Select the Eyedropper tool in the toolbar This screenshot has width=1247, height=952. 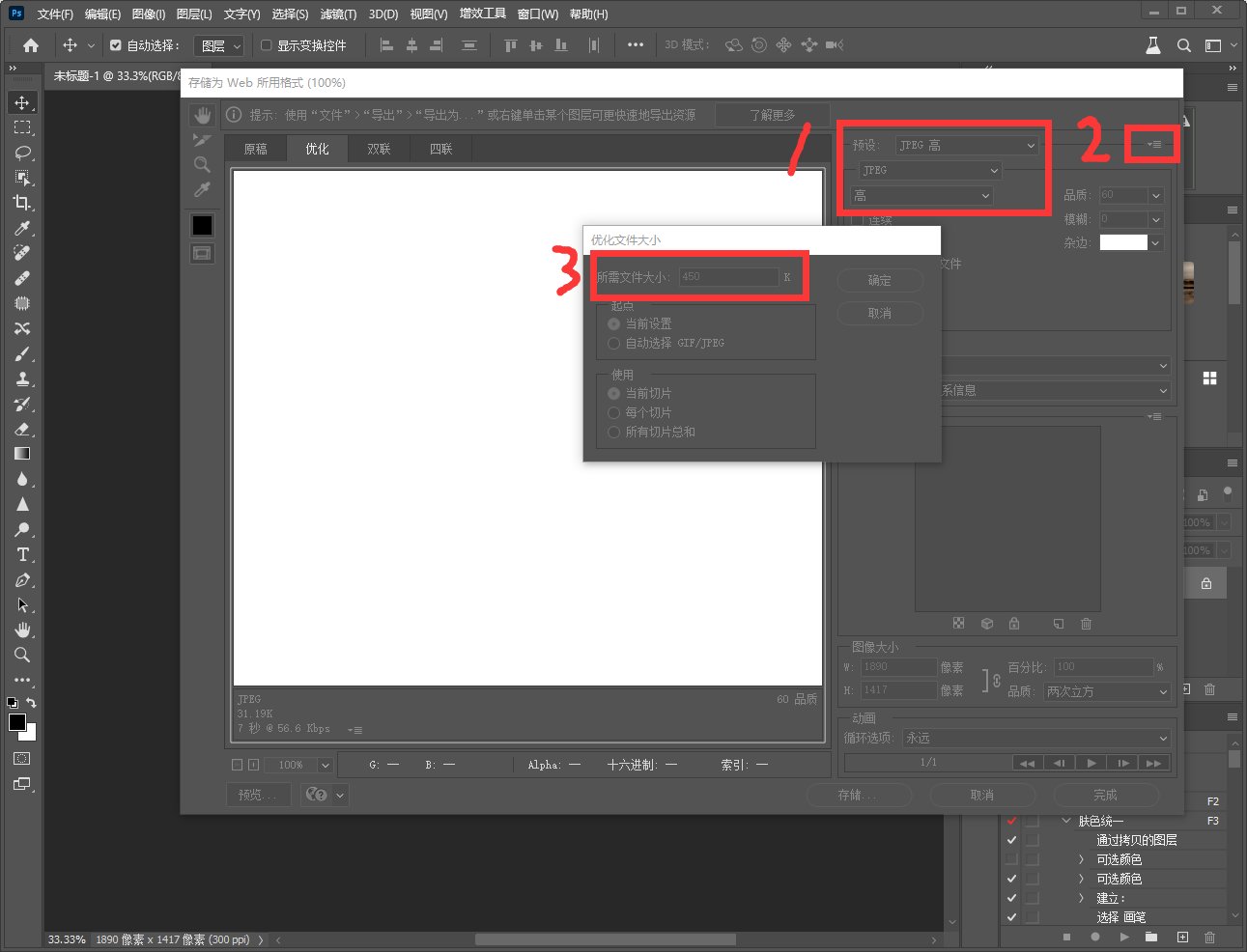pos(21,228)
